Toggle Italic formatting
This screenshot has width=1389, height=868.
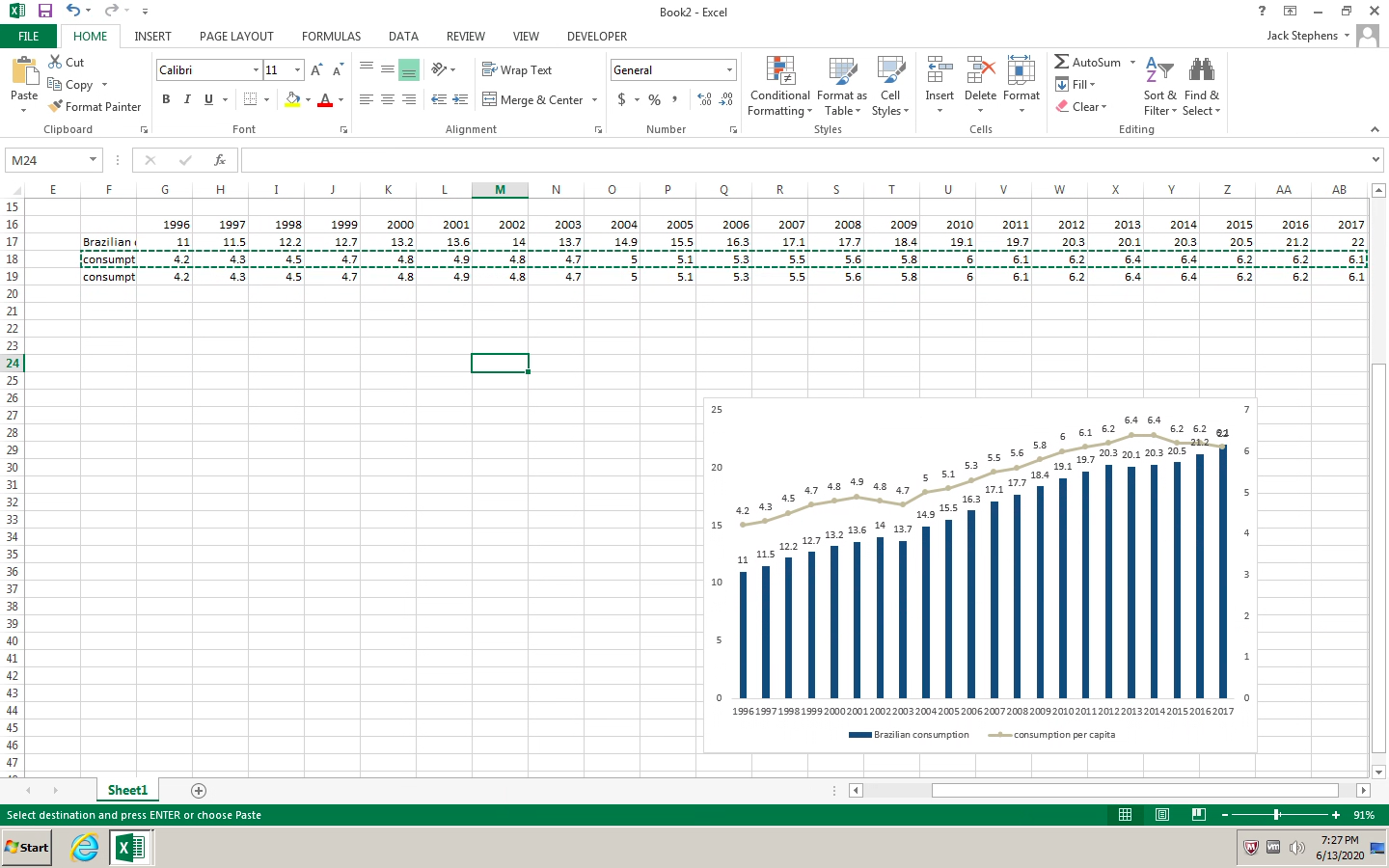click(187, 99)
